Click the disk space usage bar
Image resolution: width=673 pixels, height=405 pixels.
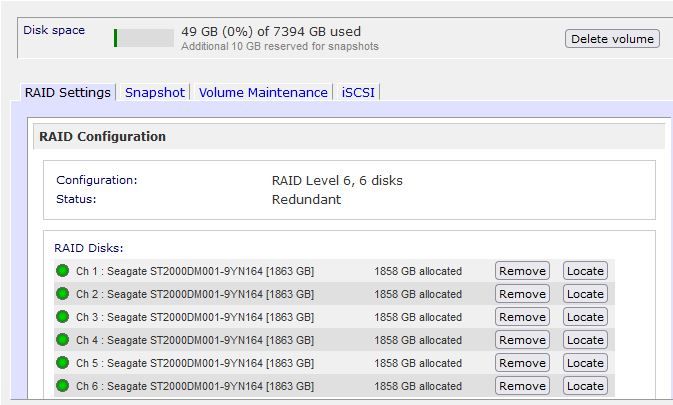[144, 38]
